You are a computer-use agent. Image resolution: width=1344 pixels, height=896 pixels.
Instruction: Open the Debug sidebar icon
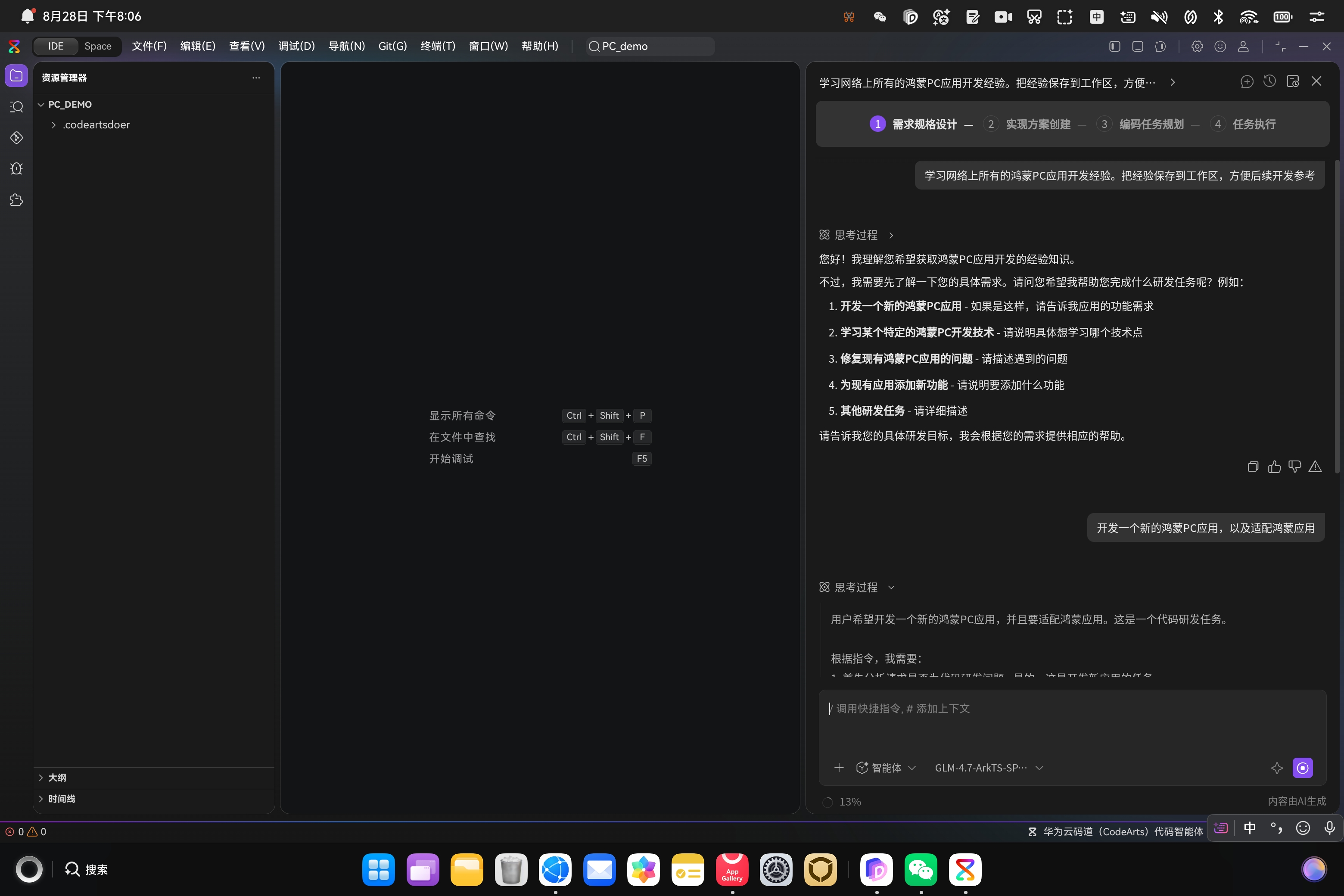point(16,168)
